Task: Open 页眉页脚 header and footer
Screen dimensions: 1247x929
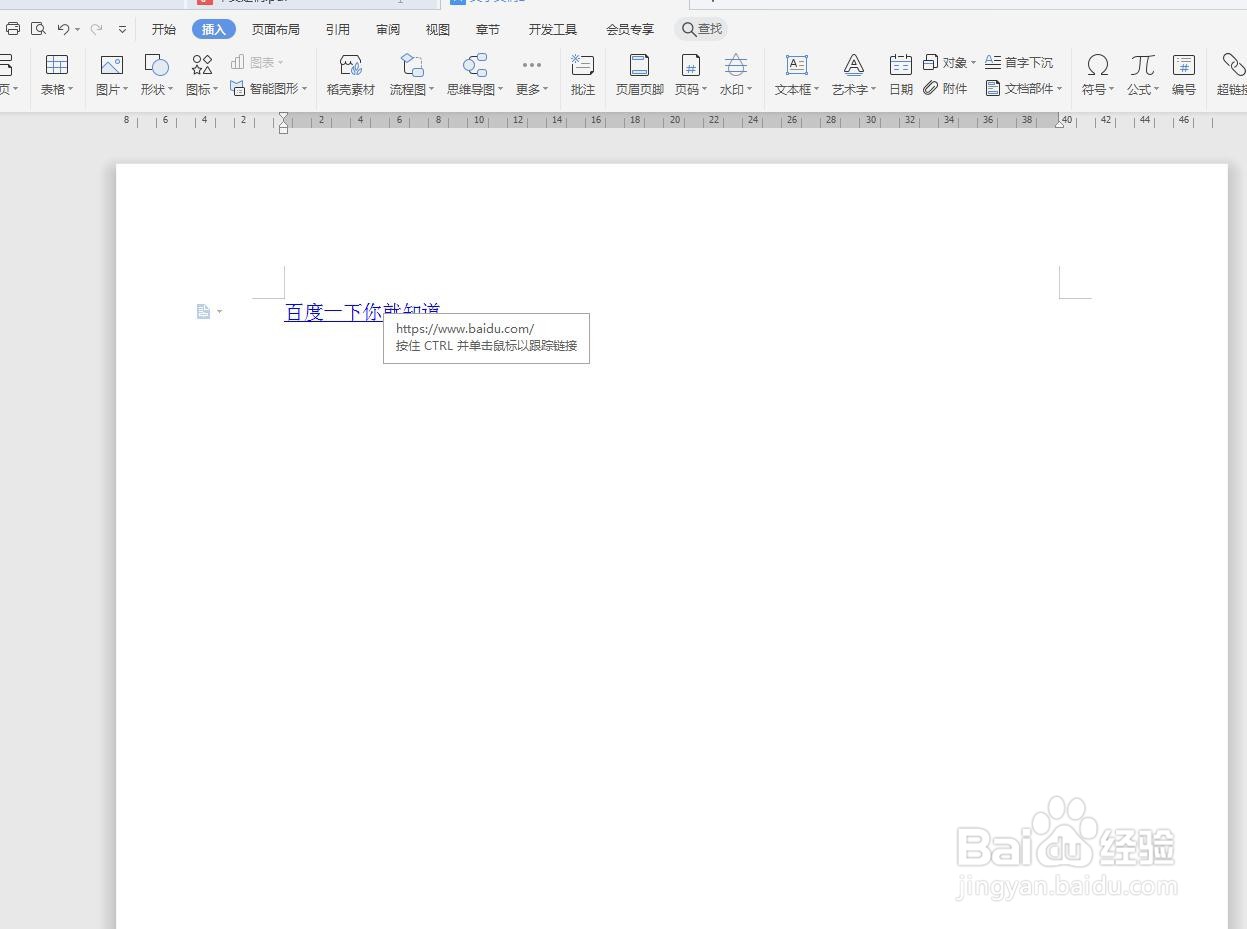Action: click(x=640, y=75)
